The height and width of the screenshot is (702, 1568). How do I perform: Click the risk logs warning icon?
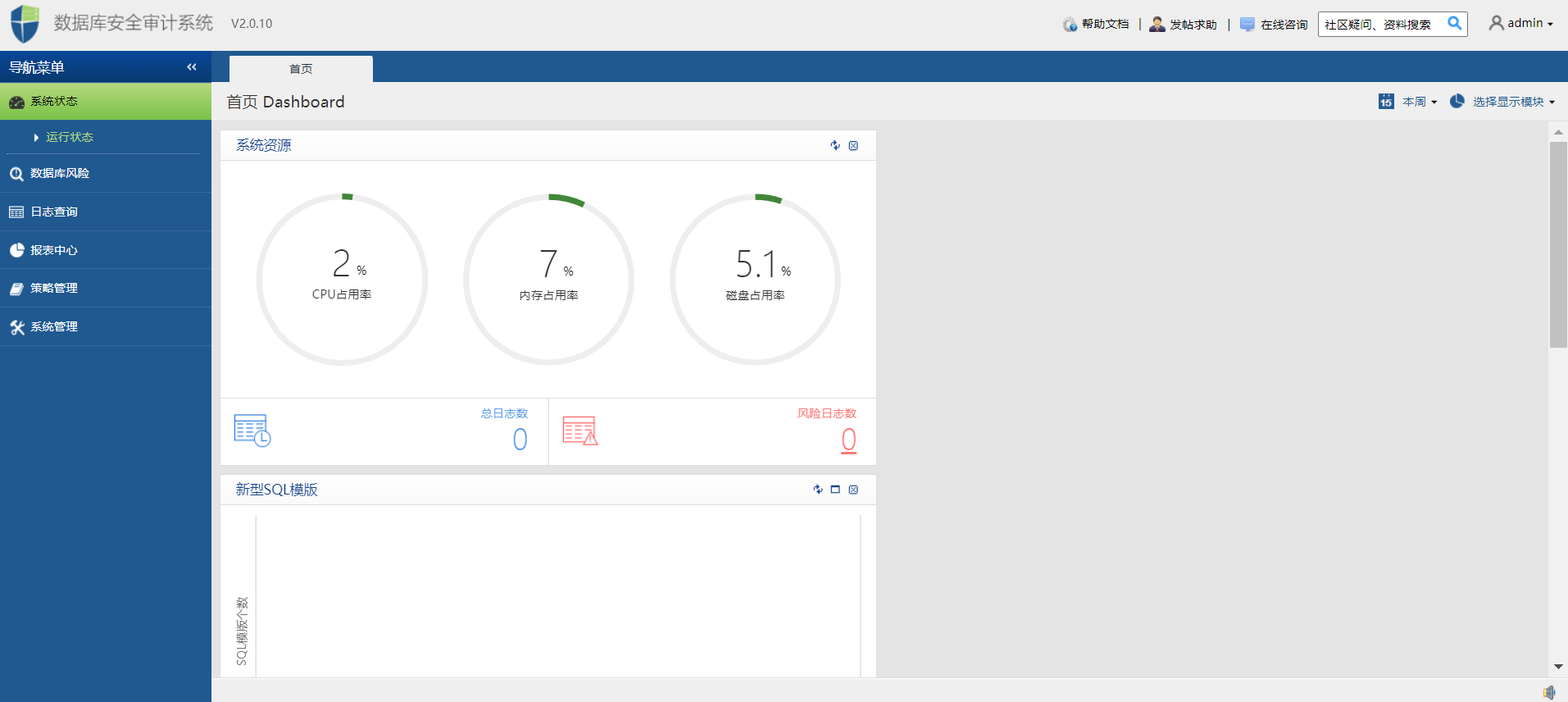pos(580,431)
